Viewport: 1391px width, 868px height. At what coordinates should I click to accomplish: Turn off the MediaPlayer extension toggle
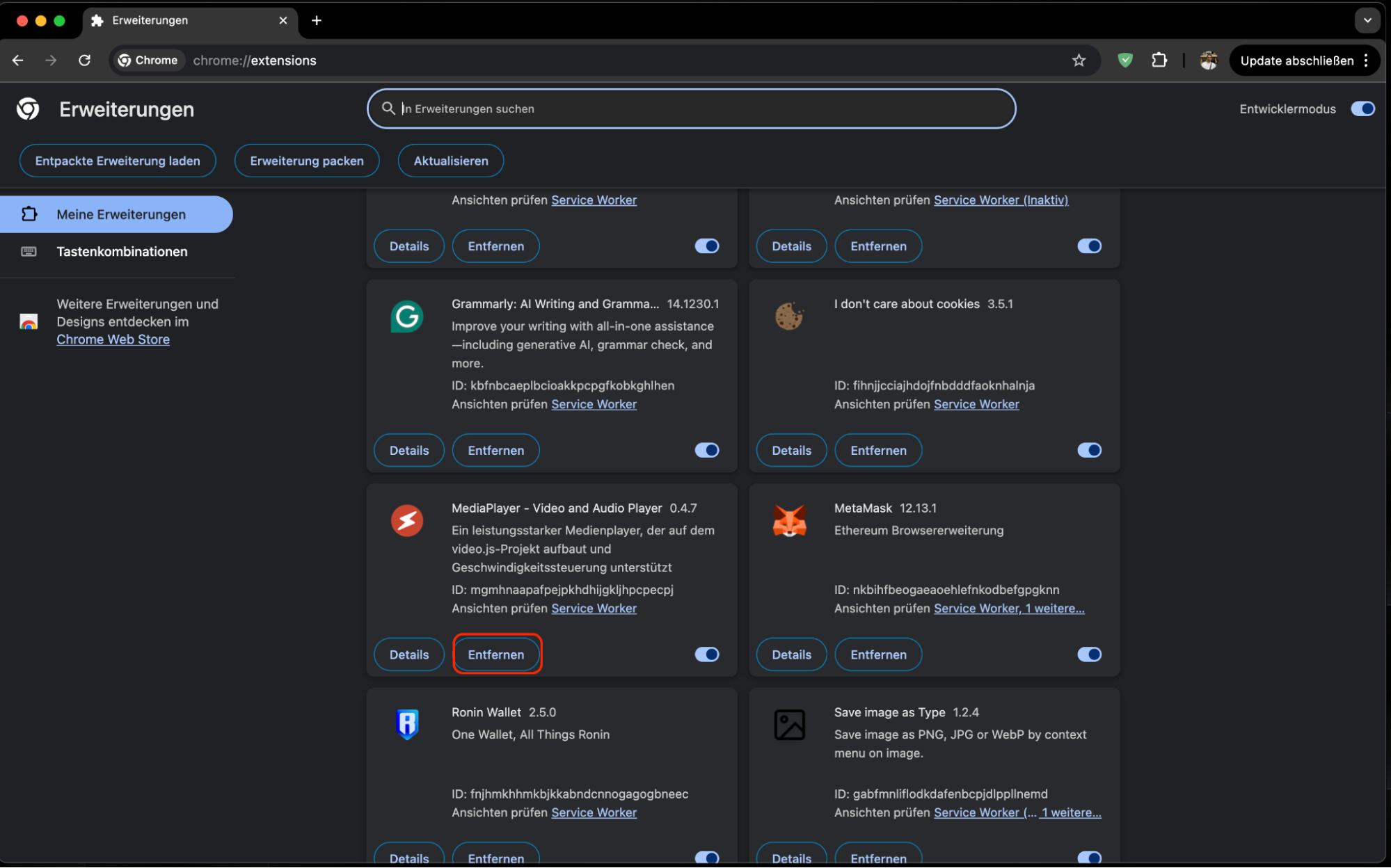click(707, 654)
